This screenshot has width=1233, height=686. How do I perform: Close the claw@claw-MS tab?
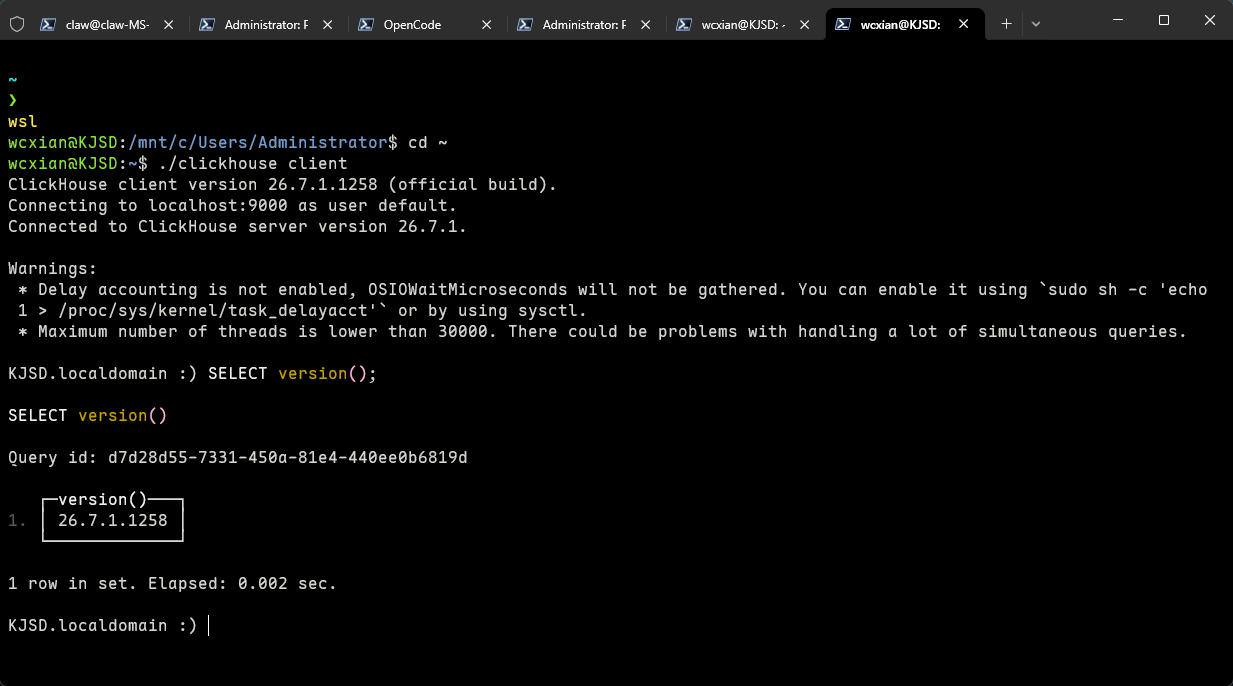point(169,24)
